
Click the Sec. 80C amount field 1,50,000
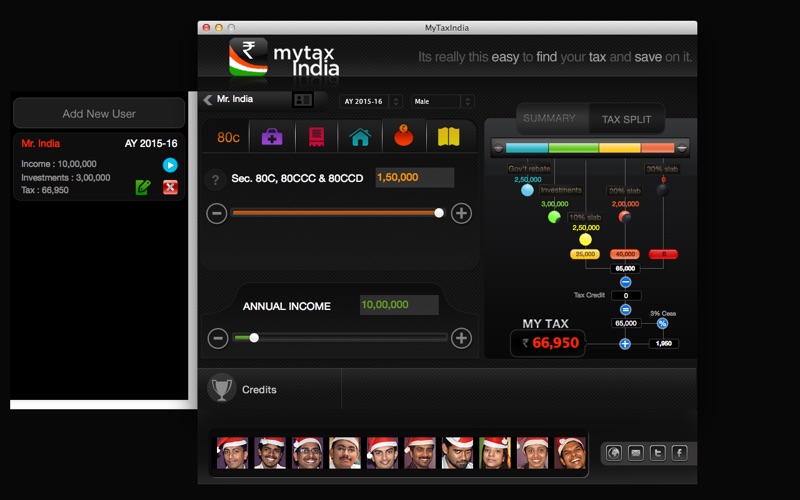click(415, 178)
